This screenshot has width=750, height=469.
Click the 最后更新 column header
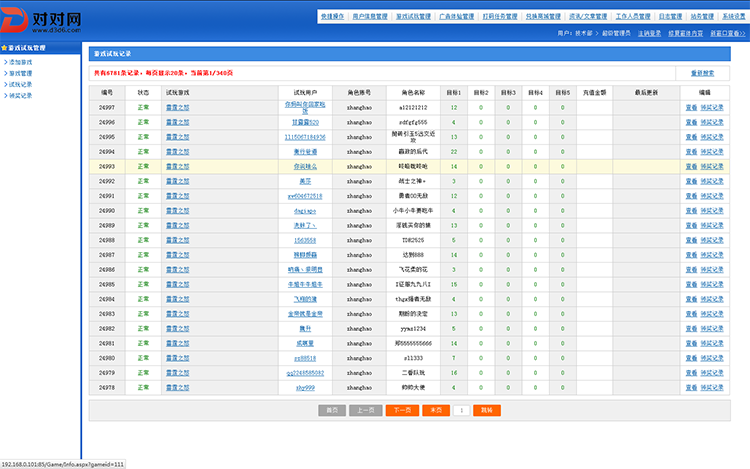click(x=646, y=93)
